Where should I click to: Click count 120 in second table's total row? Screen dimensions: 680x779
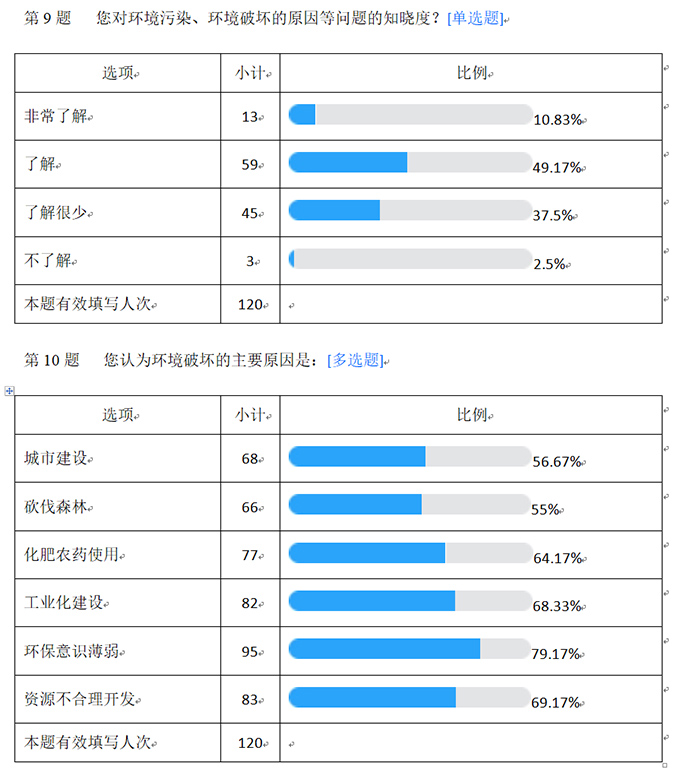[x=250, y=743]
